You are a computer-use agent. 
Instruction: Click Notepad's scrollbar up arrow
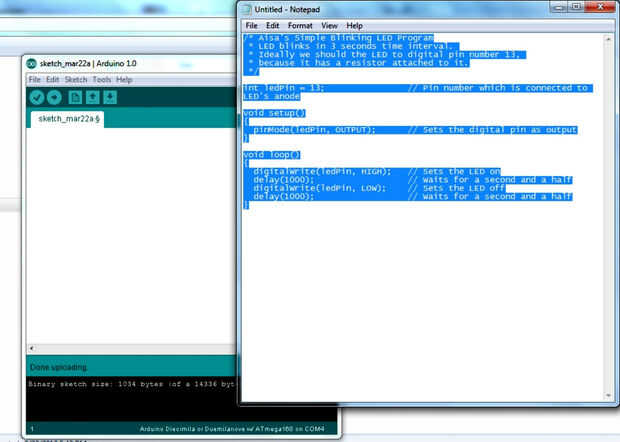[x=608, y=39]
